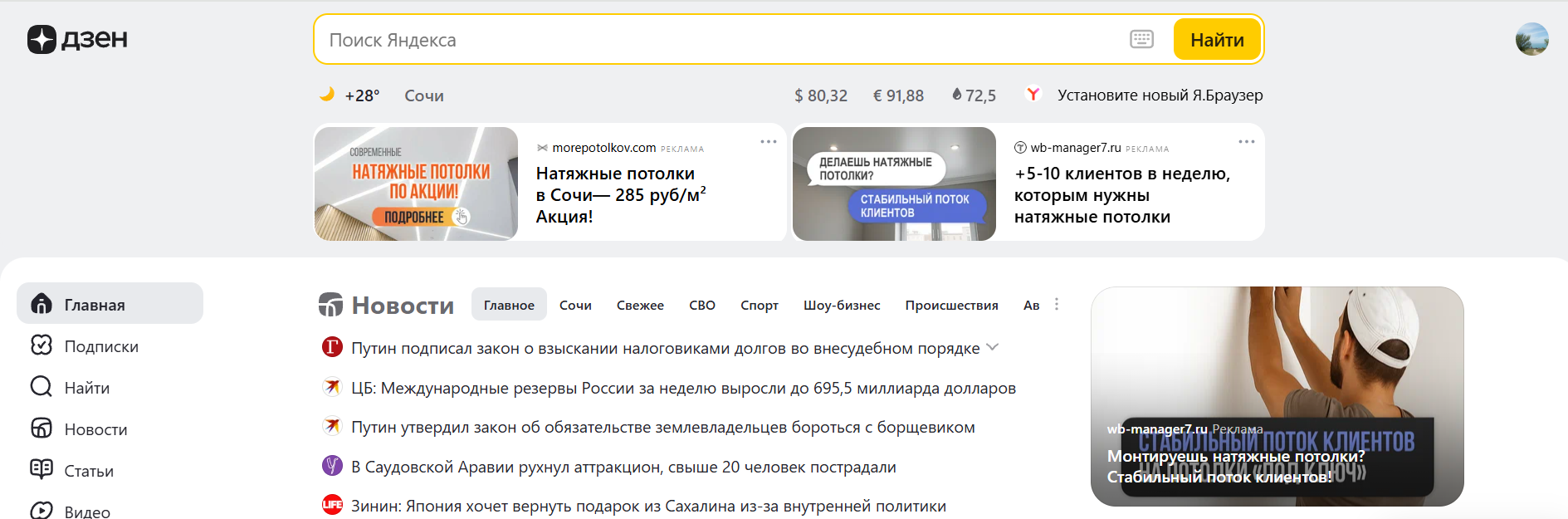Click the Статьи book icon

pos(42,470)
